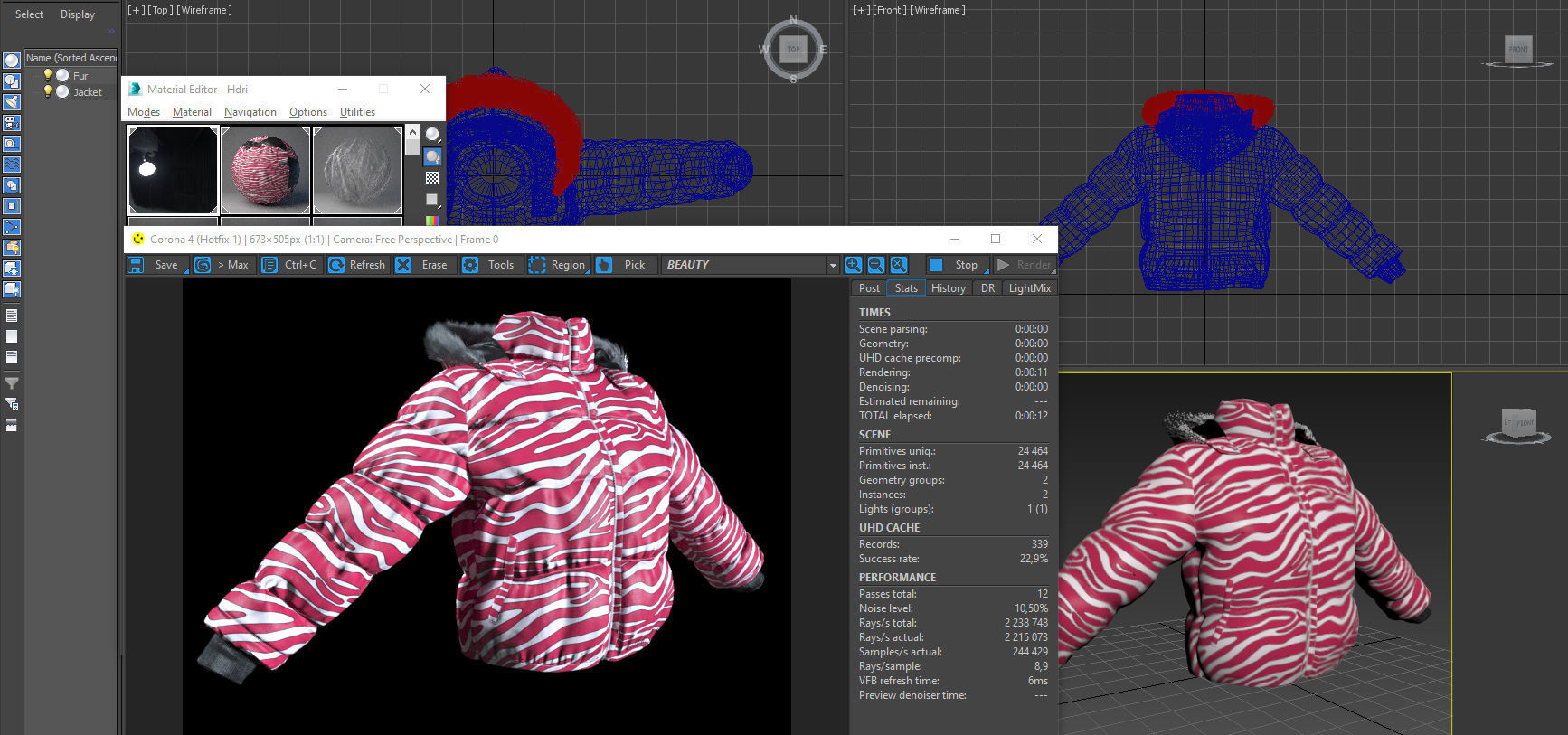
Task: Open the Modes menu in the Material Editor
Action: [x=144, y=112]
